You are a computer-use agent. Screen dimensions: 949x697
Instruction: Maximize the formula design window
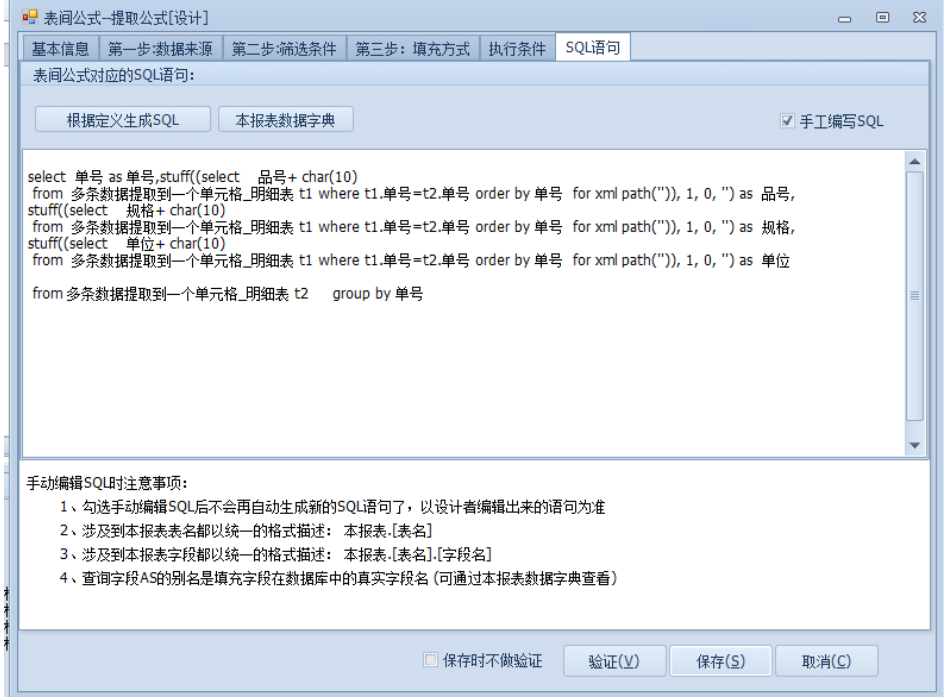coord(882,18)
